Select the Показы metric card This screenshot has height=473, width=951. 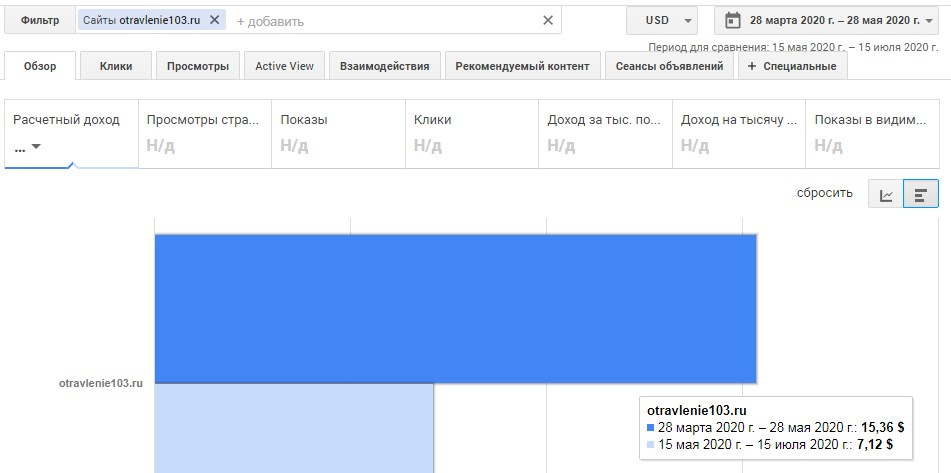coord(338,132)
